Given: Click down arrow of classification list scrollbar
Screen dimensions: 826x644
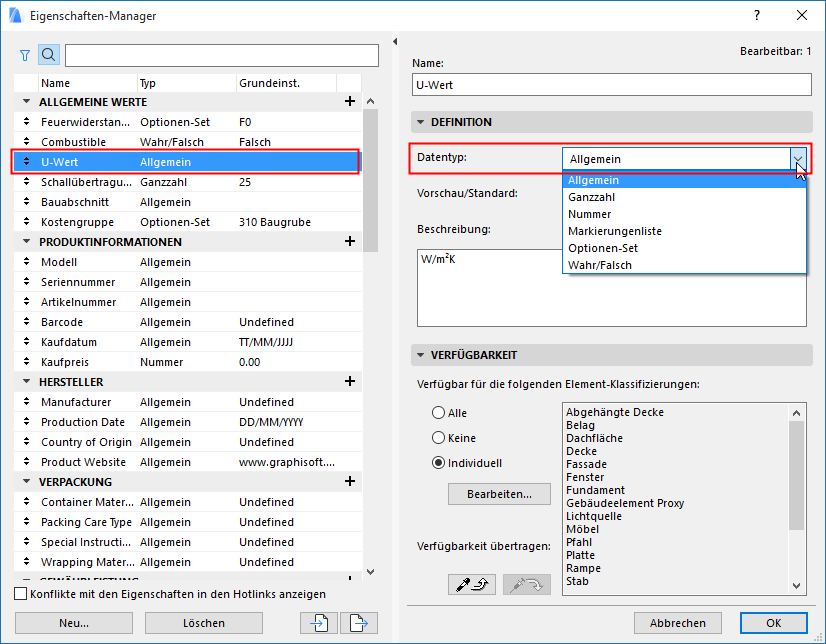Looking at the screenshot, I should tap(796, 586).
